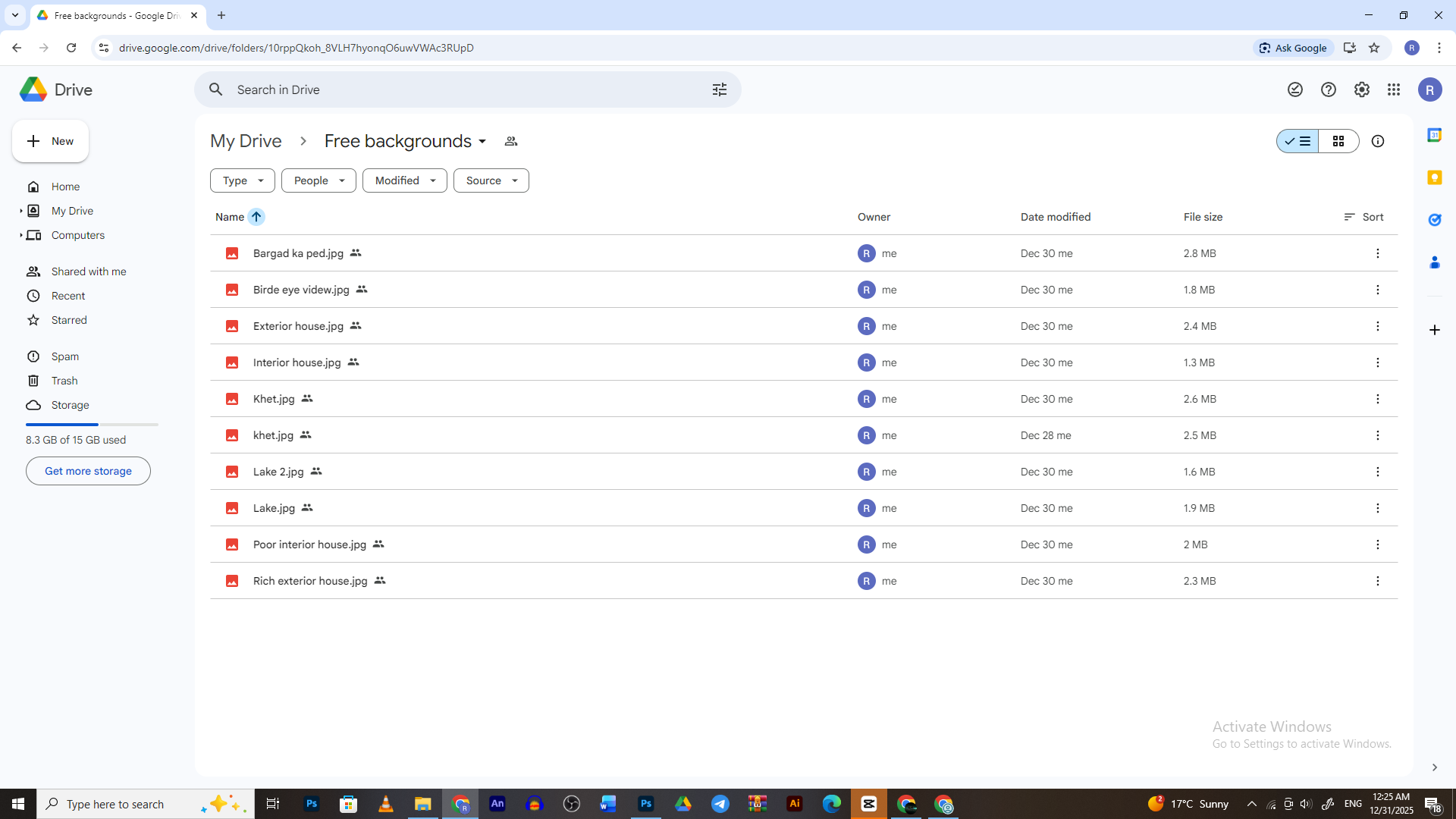This screenshot has height=819, width=1456.
Task: Open more actions for Khet.jpg
Action: 1377,399
